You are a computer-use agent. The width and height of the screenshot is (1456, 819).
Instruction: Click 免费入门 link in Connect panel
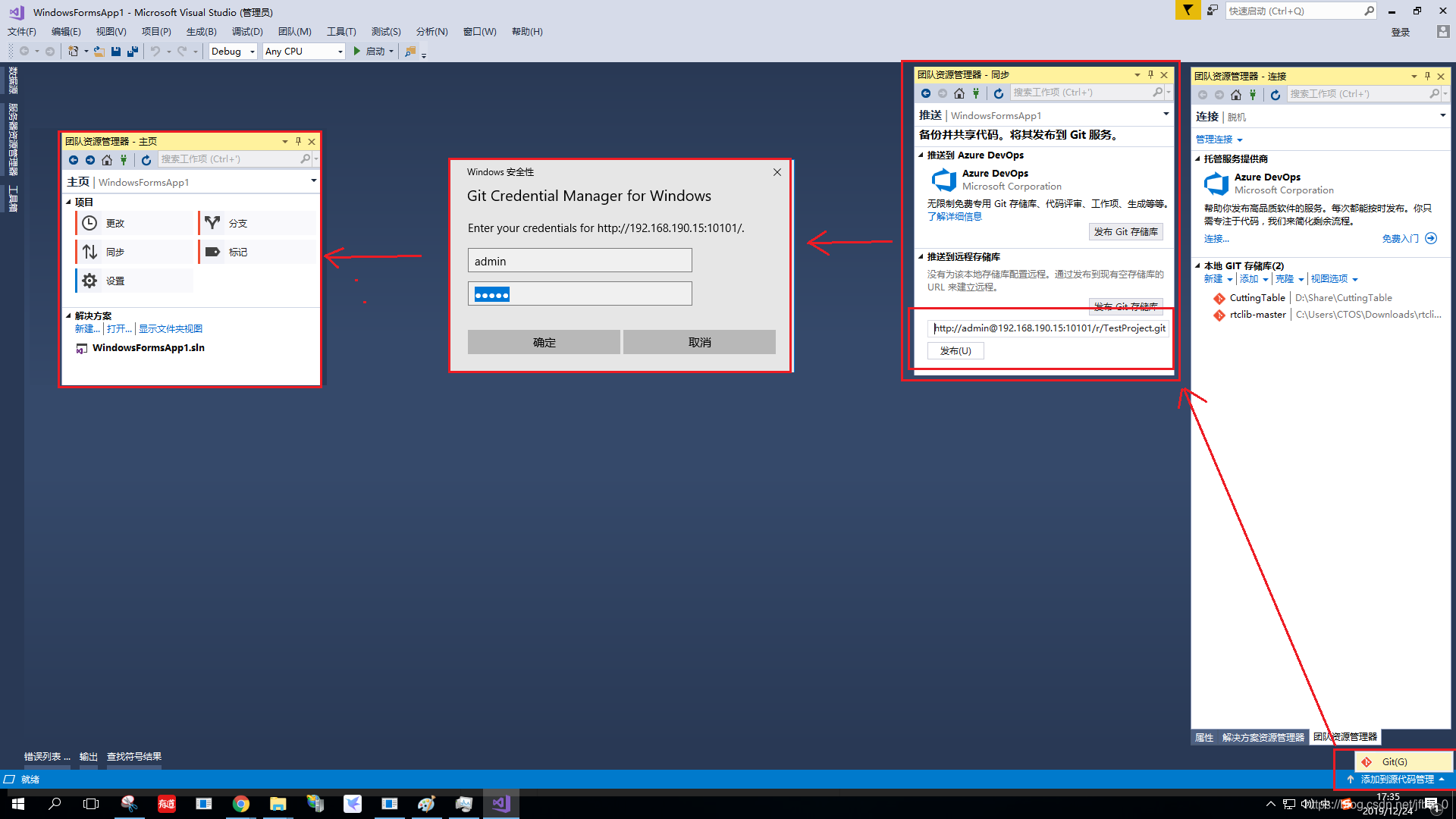point(1409,239)
